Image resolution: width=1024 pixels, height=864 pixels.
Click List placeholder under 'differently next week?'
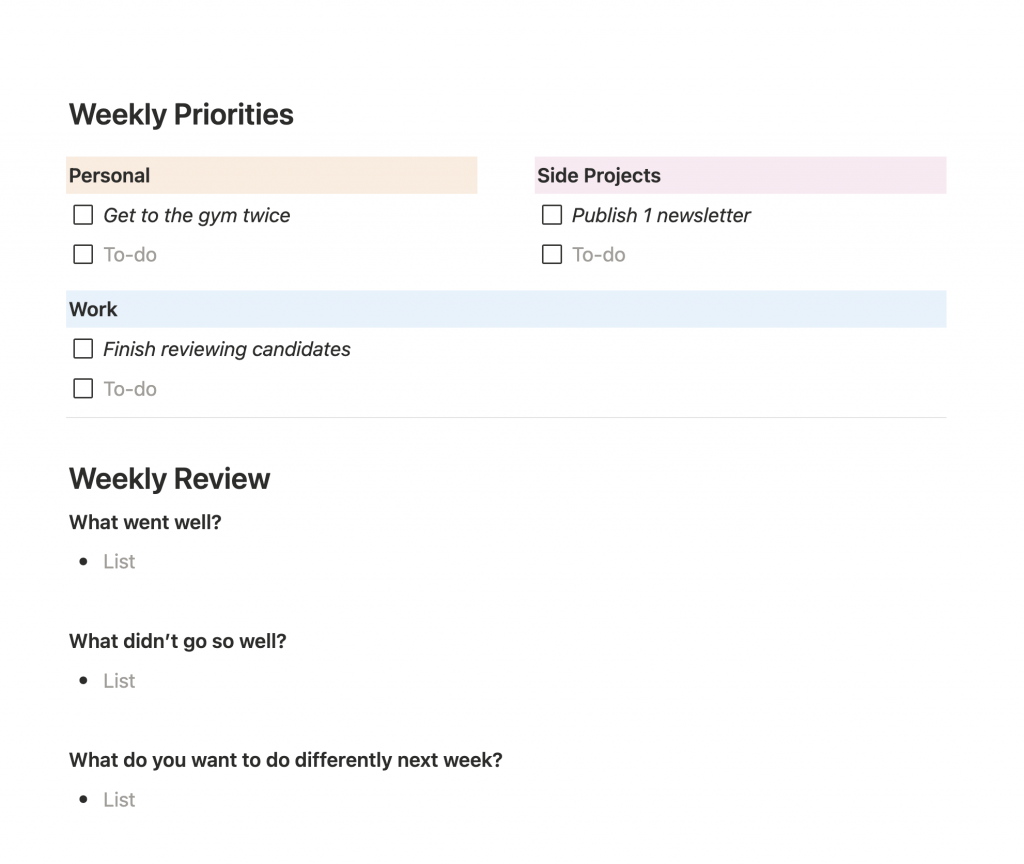[x=119, y=799]
